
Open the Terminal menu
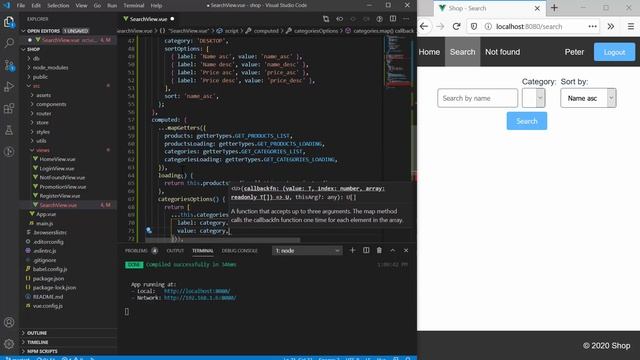click(x=133, y=6)
